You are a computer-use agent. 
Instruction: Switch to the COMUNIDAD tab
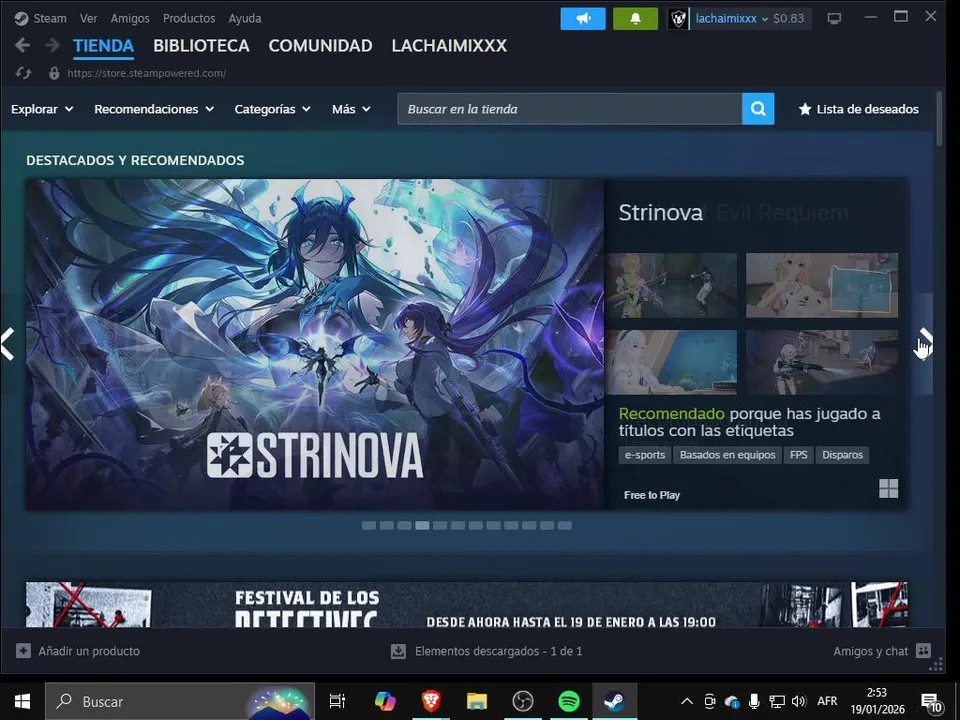click(x=320, y=46)
